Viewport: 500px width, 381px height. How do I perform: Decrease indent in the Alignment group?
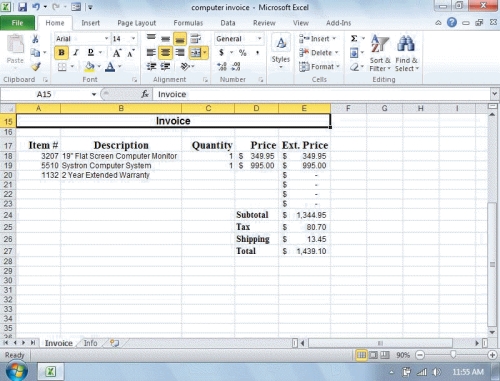(x=151, y=67)
